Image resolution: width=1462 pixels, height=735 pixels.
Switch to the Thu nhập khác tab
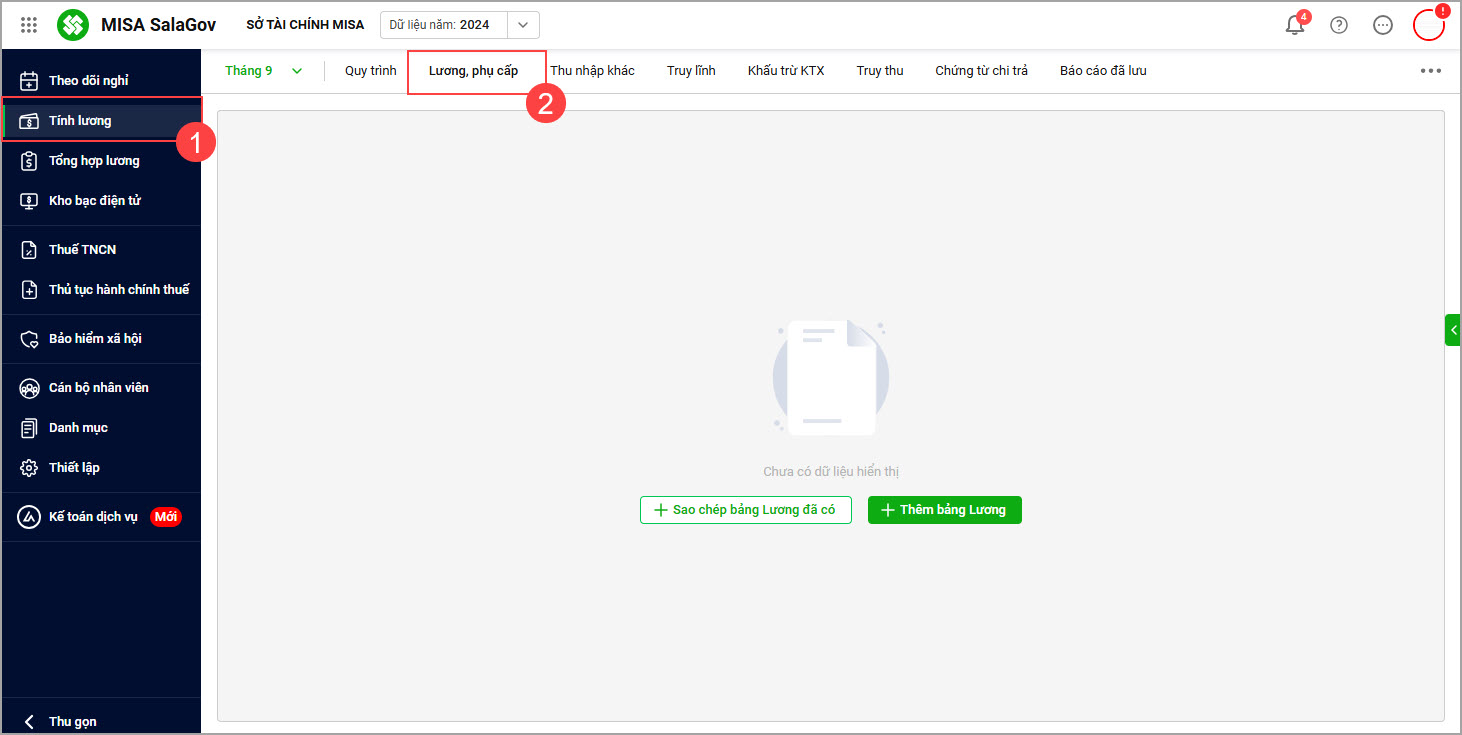click(x=592, y=70)
